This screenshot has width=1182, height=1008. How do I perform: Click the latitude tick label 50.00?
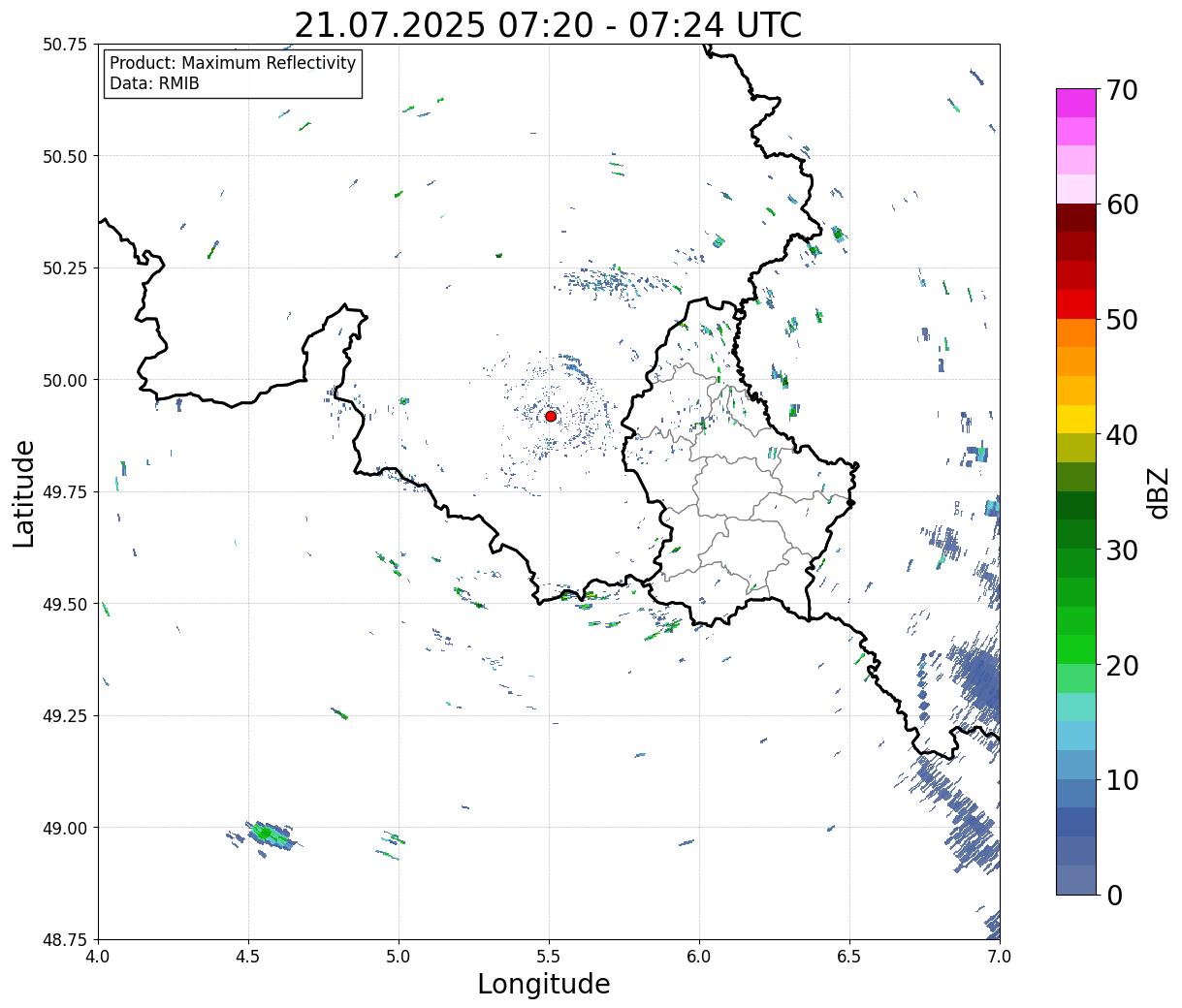(x=65, y=380)
